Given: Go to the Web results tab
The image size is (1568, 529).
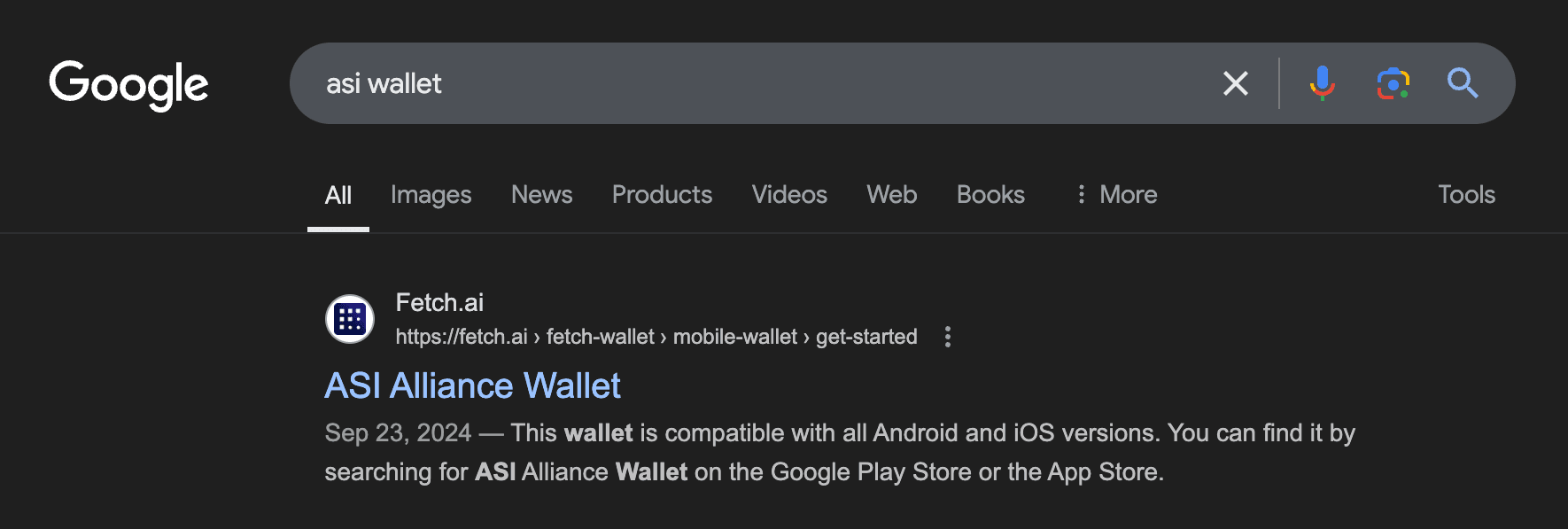Looking at the screenshot, I should pyautogui.click(x=891, y=195).
